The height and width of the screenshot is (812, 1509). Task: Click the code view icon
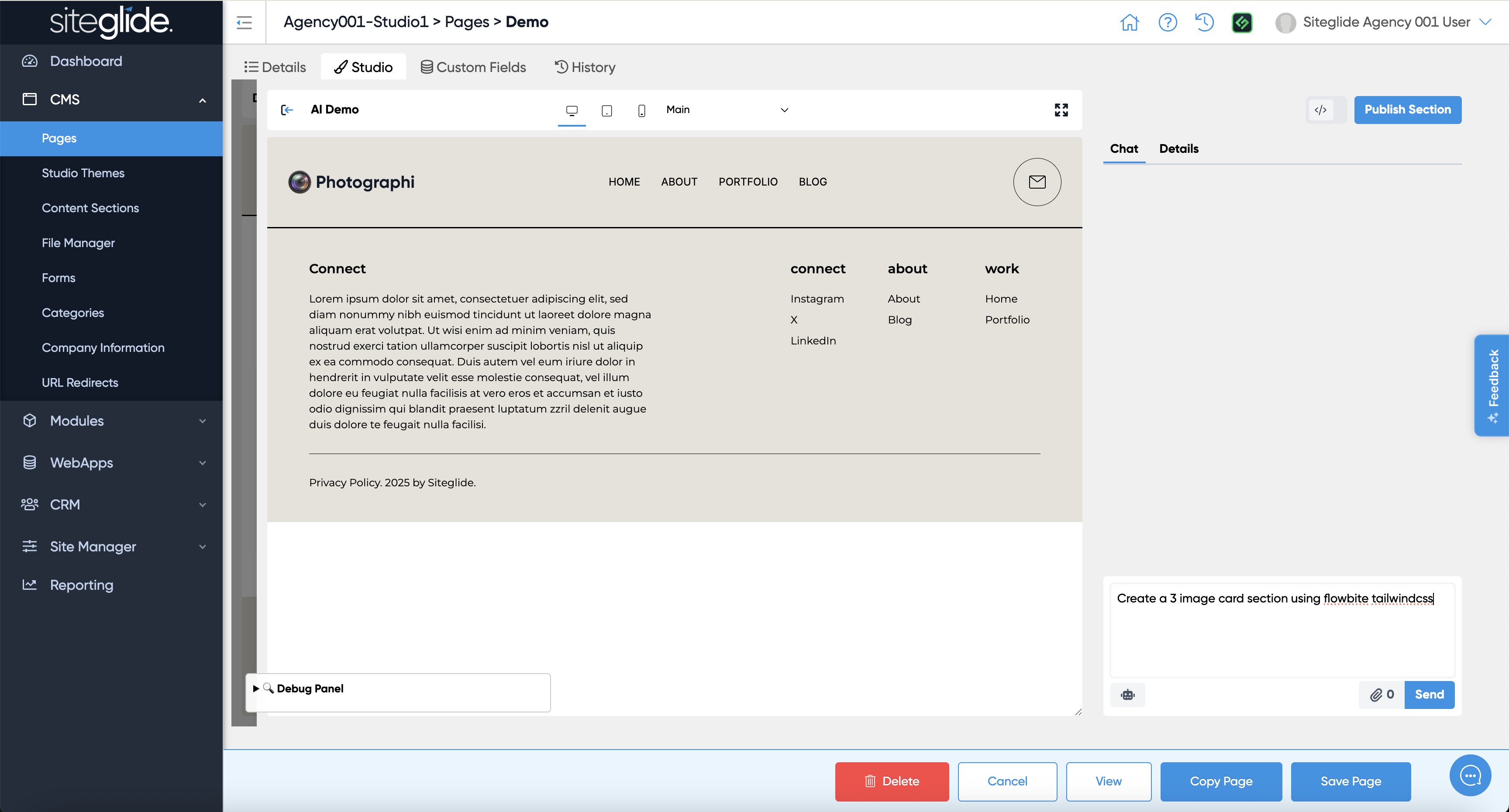1320,110
